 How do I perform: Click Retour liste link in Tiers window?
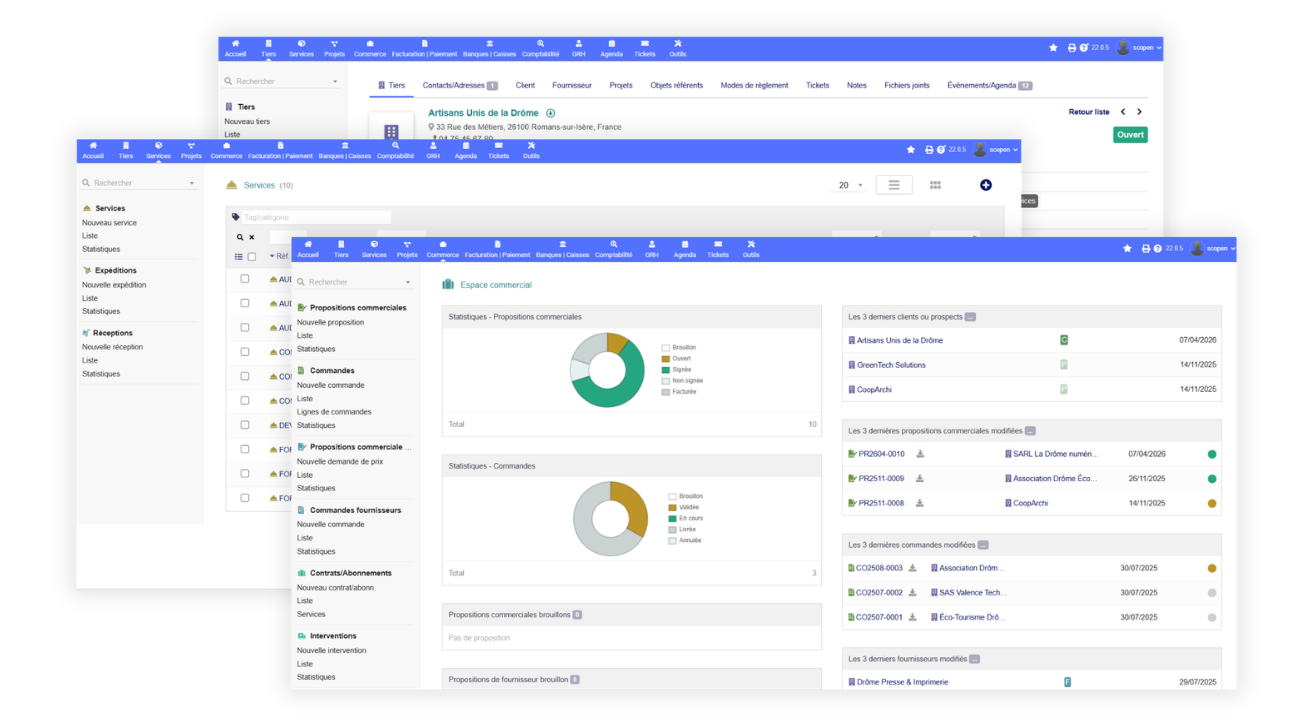coord(1089,112)
